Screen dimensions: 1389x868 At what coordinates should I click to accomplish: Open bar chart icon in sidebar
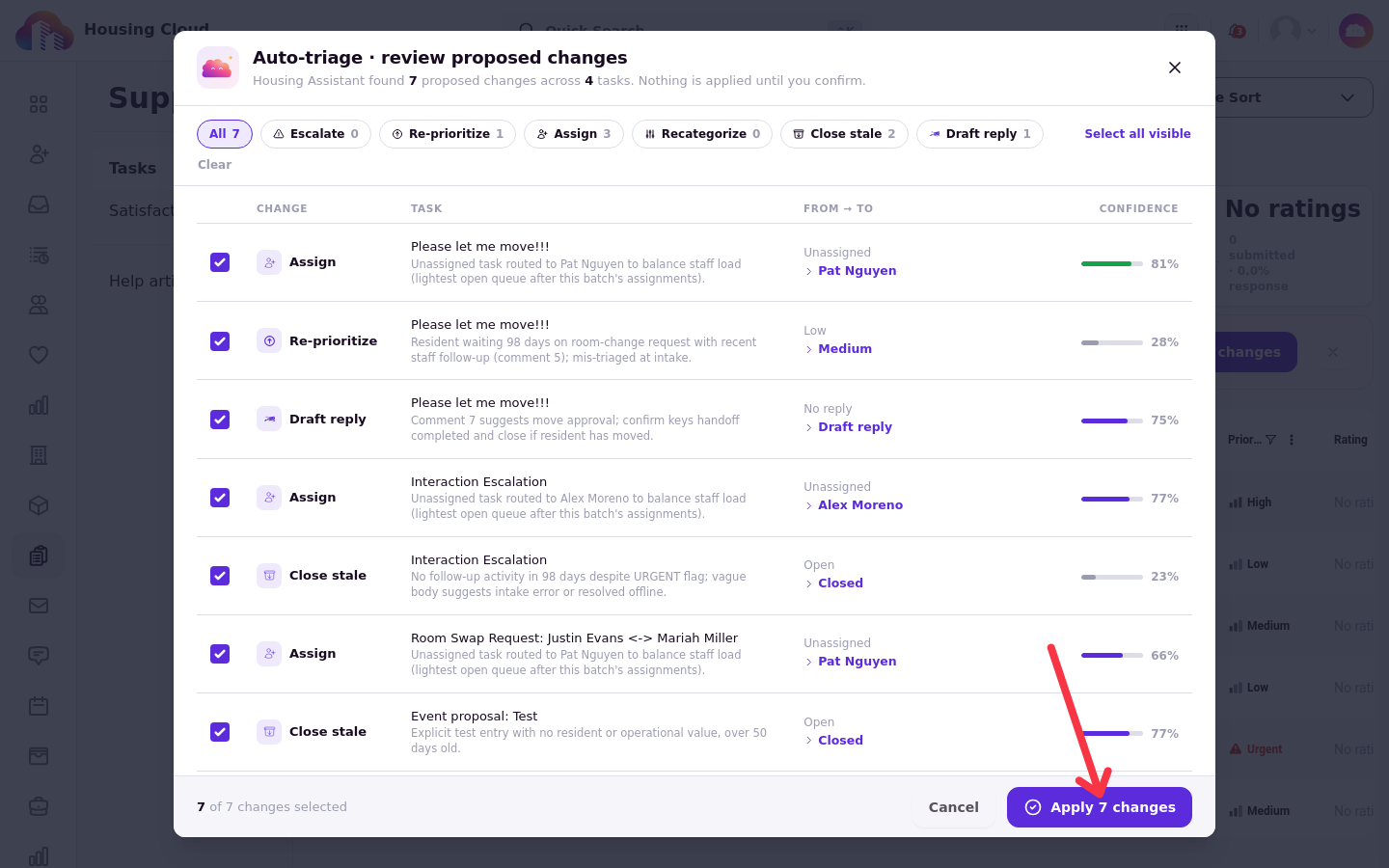(x=39, y=405)
